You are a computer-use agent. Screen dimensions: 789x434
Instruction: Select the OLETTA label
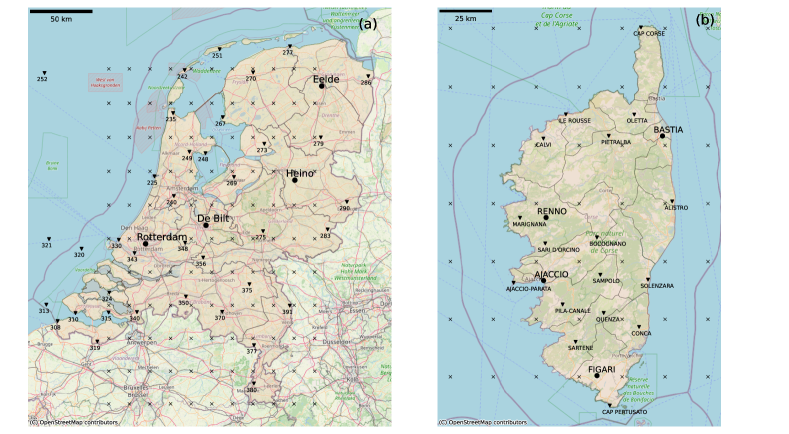pos(637,121)
